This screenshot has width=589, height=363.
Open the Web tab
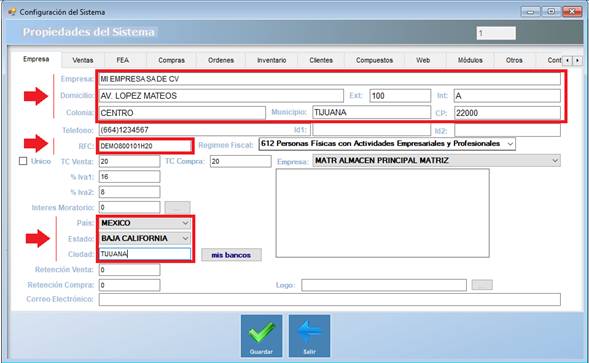423,60
